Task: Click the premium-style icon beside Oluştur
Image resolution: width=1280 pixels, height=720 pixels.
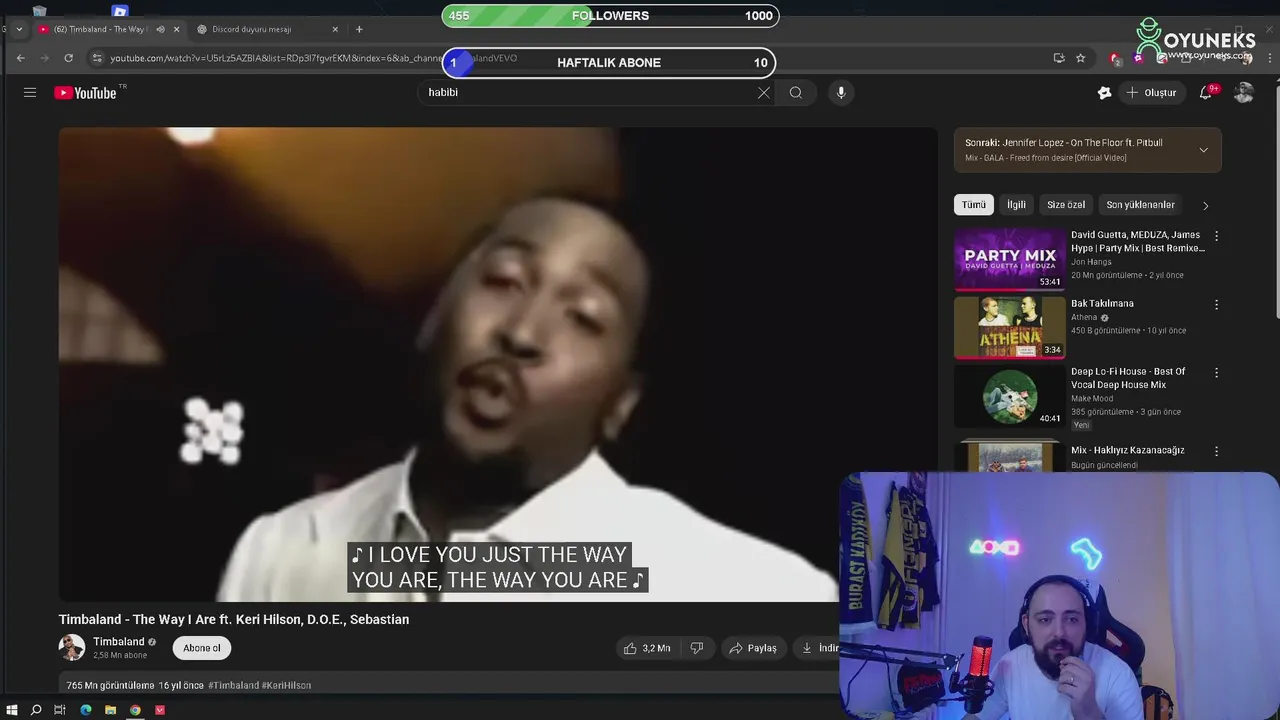Action: (1104, 92)
